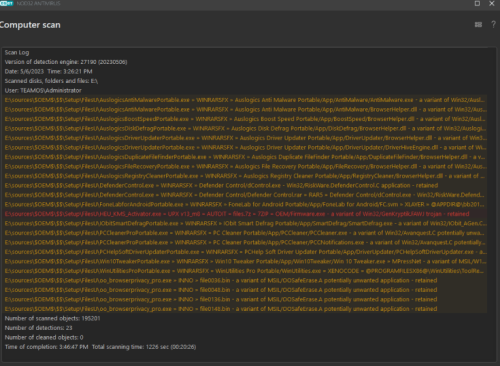The width and height of the screenshot is (500, 366).
Task: Select oo_browserprivacy_pro file0136.bin row
Action: pos(245,299)
